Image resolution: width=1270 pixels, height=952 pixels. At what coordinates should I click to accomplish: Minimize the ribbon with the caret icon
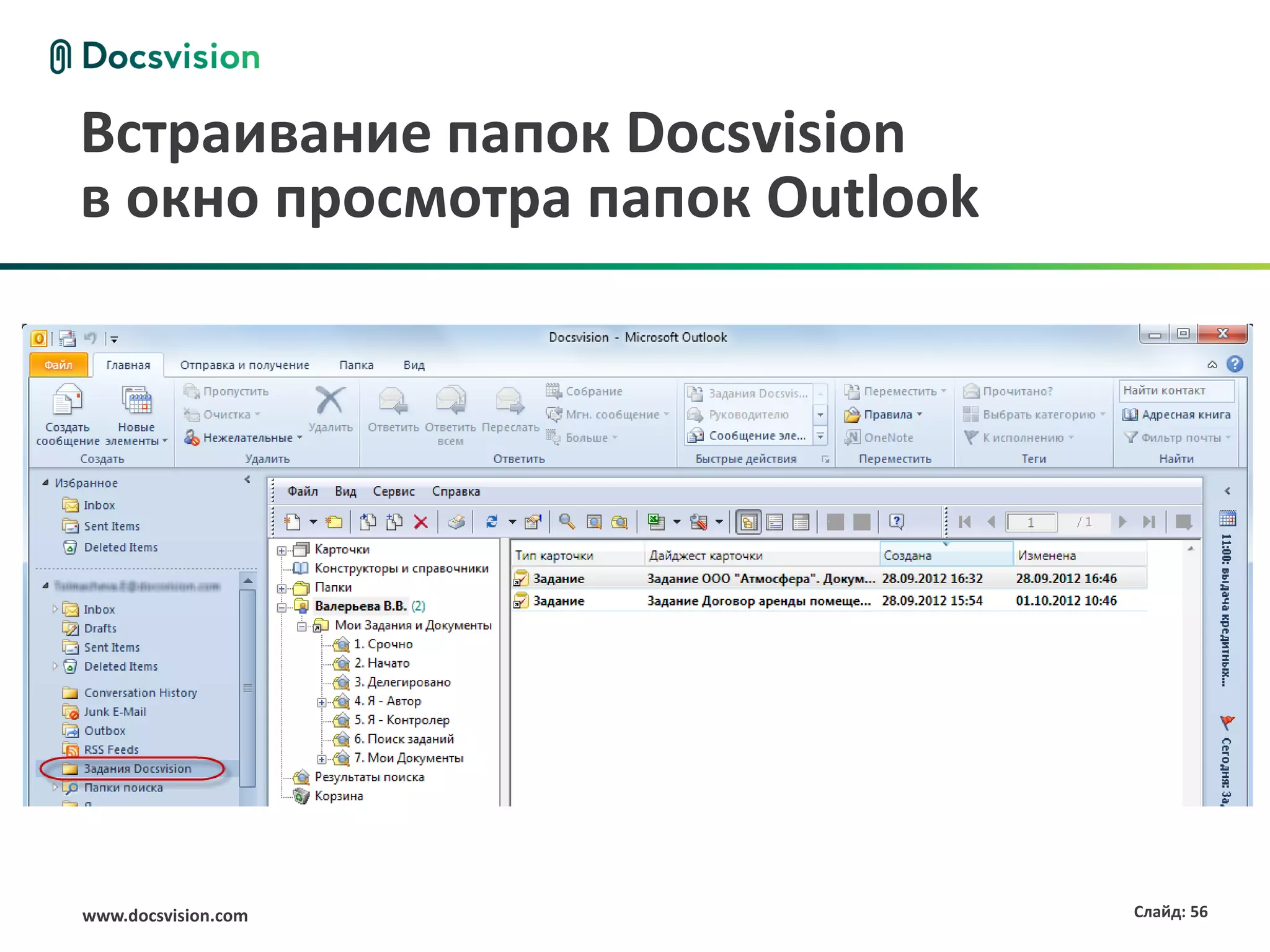[x=1212, y=364]
